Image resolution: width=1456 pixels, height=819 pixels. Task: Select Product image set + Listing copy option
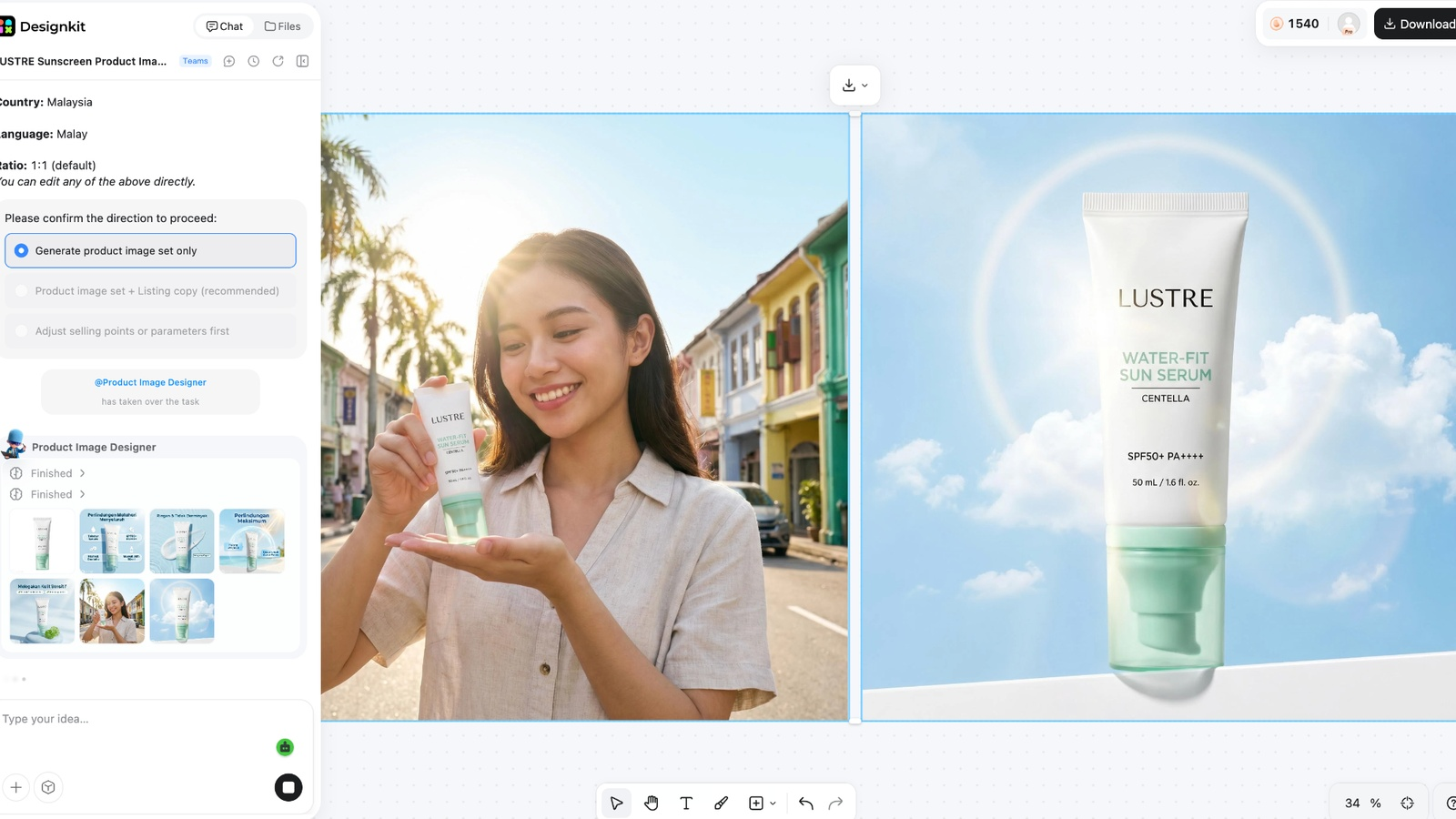[x=150, y=291]
